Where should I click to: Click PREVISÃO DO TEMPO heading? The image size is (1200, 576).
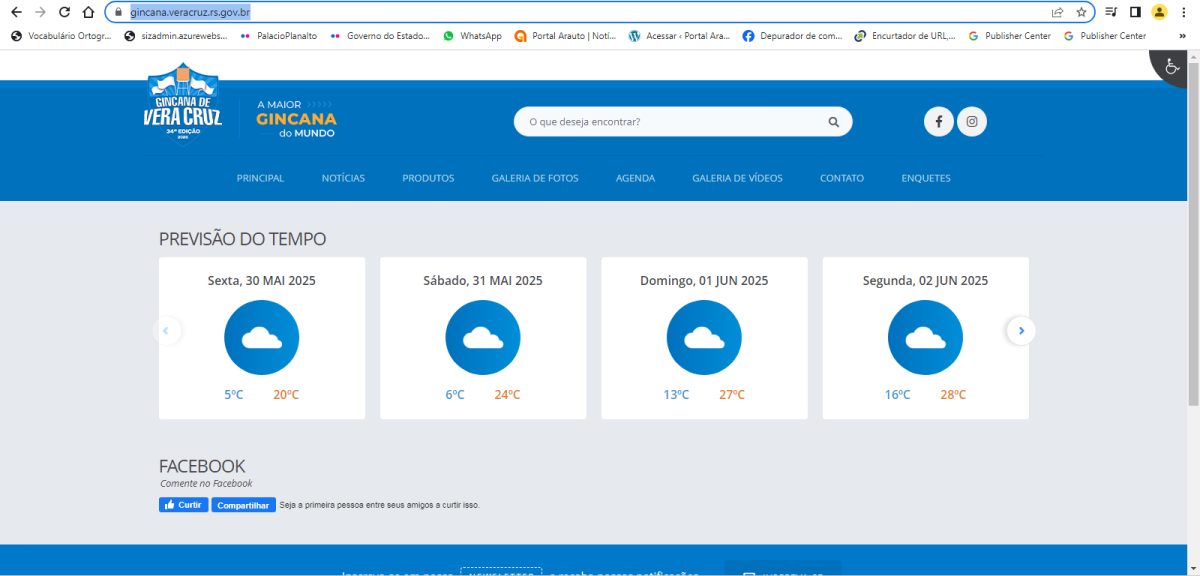click(x=242, y=239)
